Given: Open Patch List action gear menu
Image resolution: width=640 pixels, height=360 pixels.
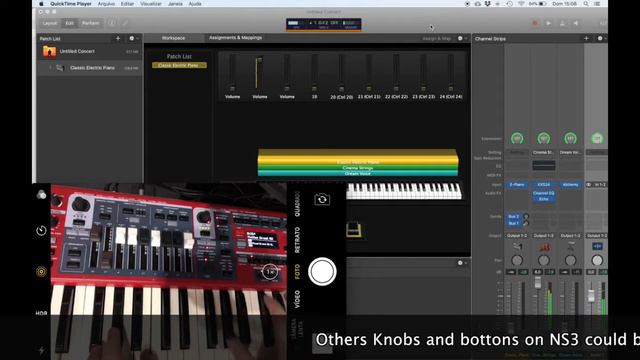Looking at the screenshot, I should [133, 38].
